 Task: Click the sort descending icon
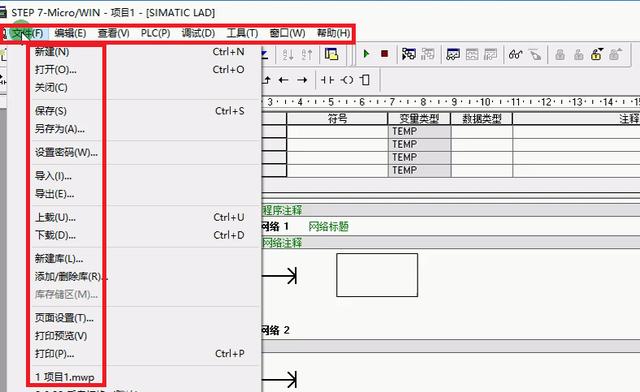click(307, 54)
